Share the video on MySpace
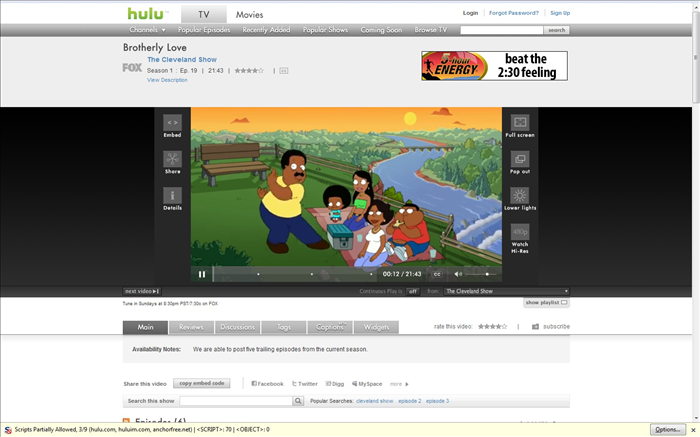 coord(367,383)
